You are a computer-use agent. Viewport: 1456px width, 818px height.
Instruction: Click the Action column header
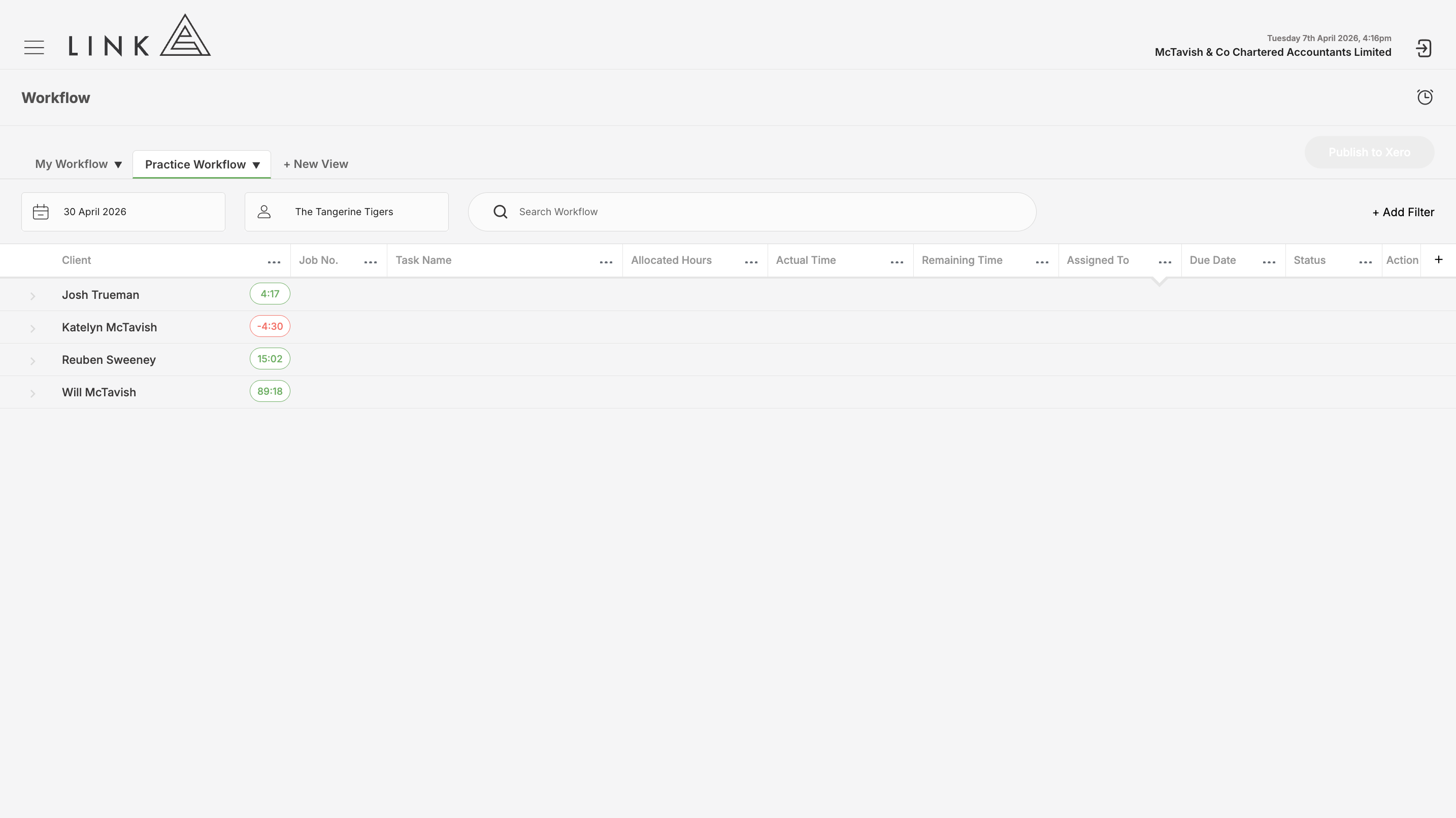point(1402,260)
